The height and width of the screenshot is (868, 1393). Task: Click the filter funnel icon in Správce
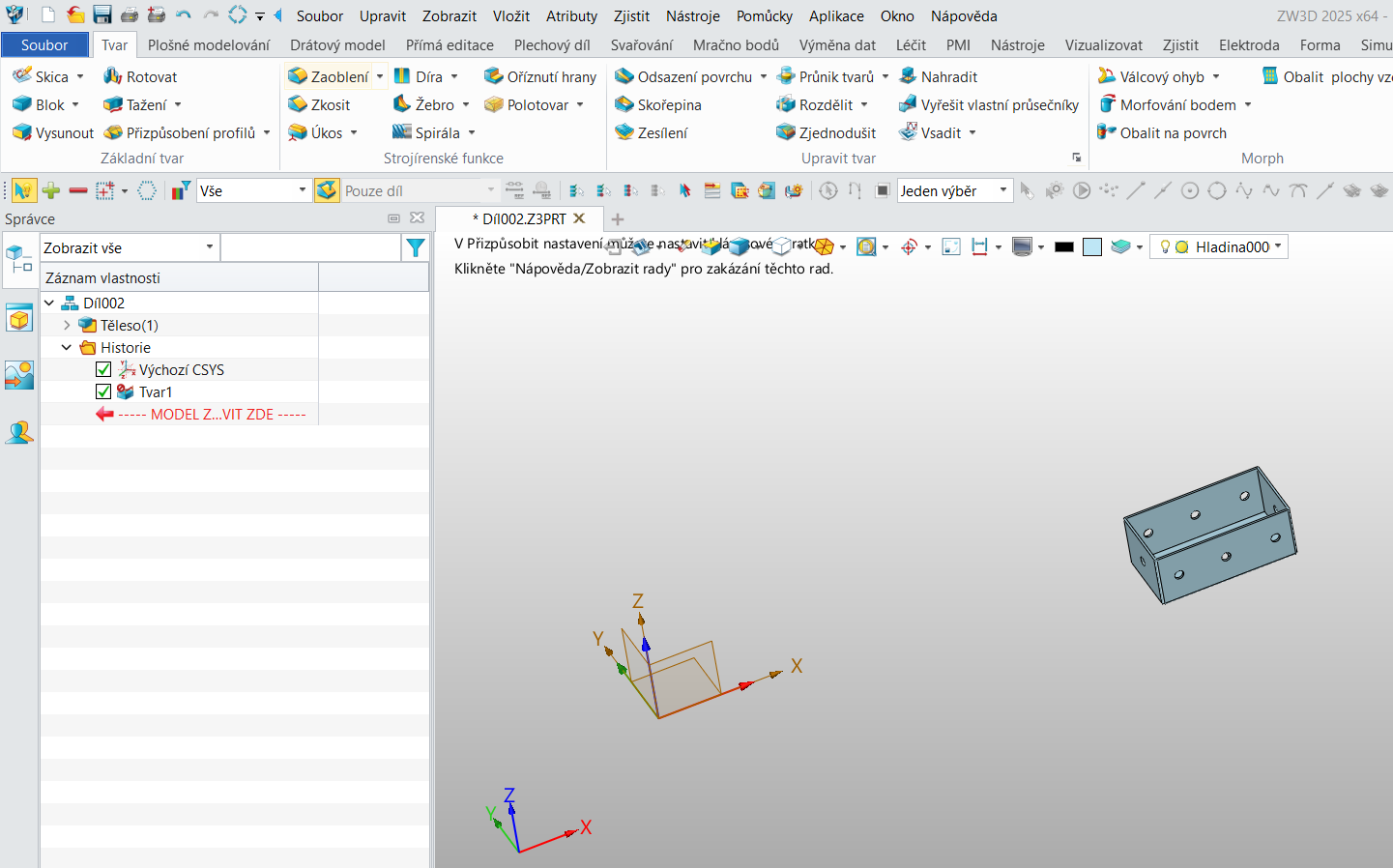(x=416, y=247)
